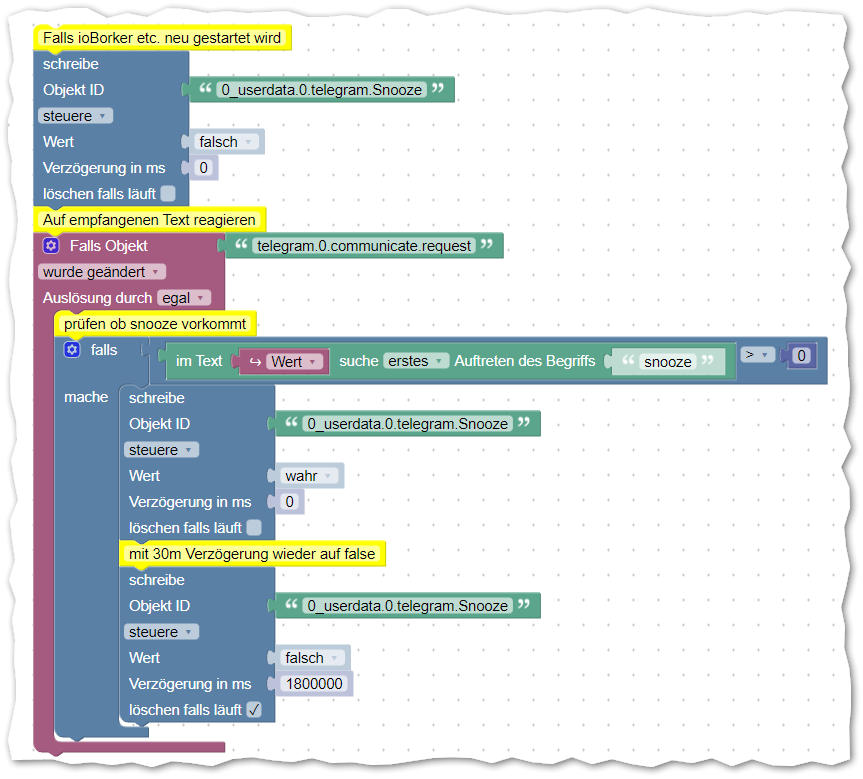This screenshot has height=779, width=863.
Task: Click closing quote icon of telegram.0.communicate.request
Action: (487, 244)
